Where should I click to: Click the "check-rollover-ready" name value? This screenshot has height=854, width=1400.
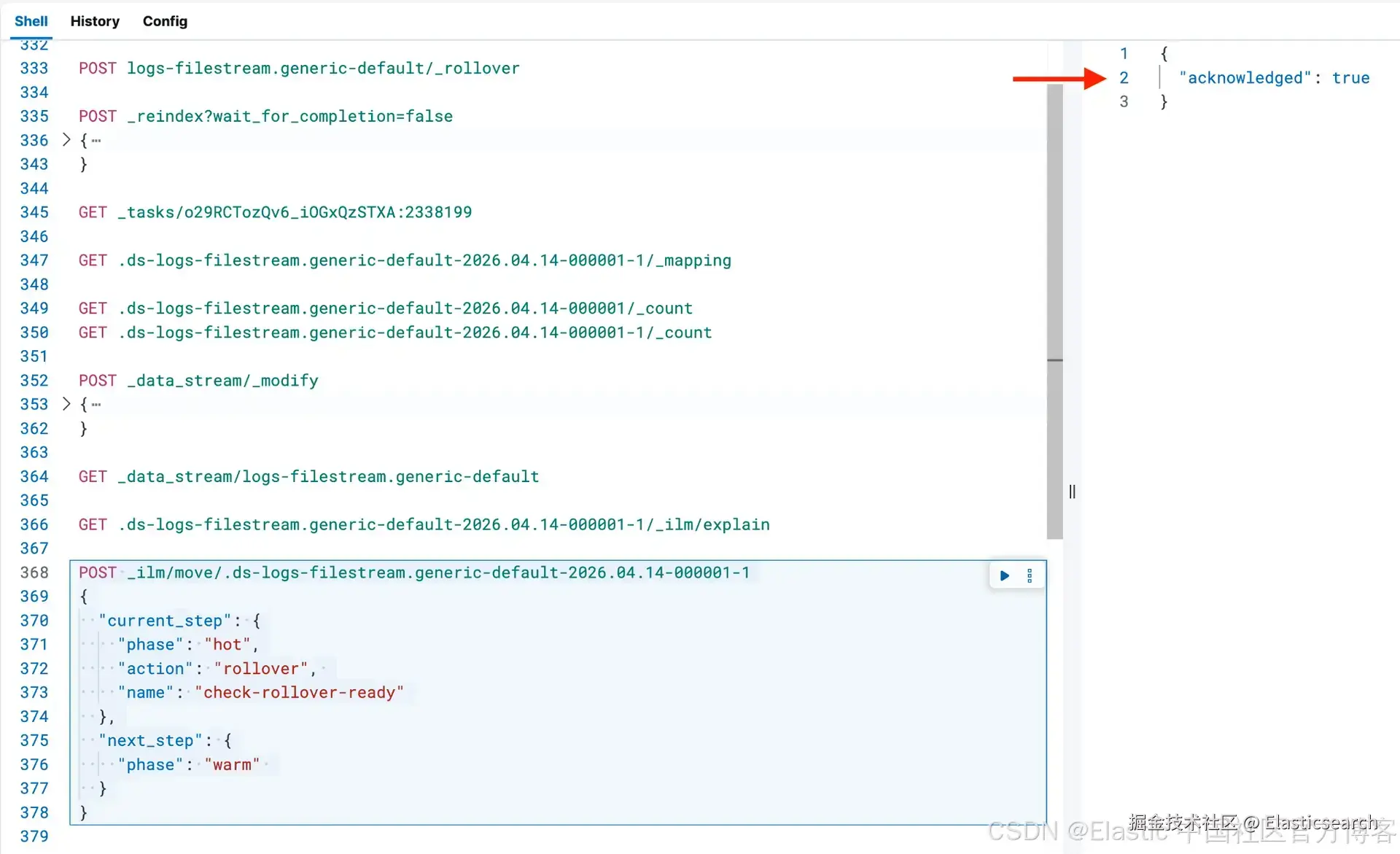click(x=299, y=692)
